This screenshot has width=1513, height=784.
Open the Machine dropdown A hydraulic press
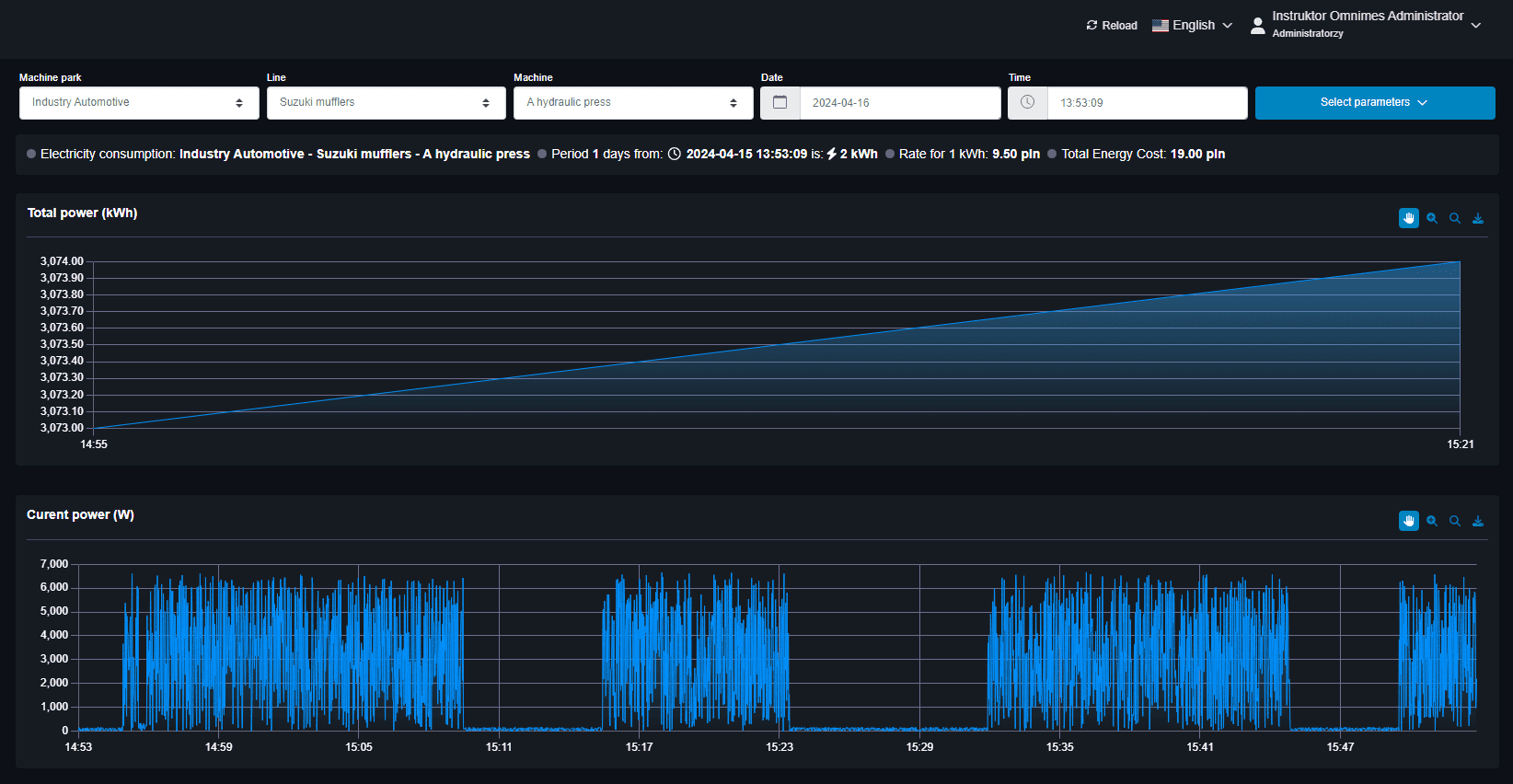pyautogui.click(x=633, y=102)
